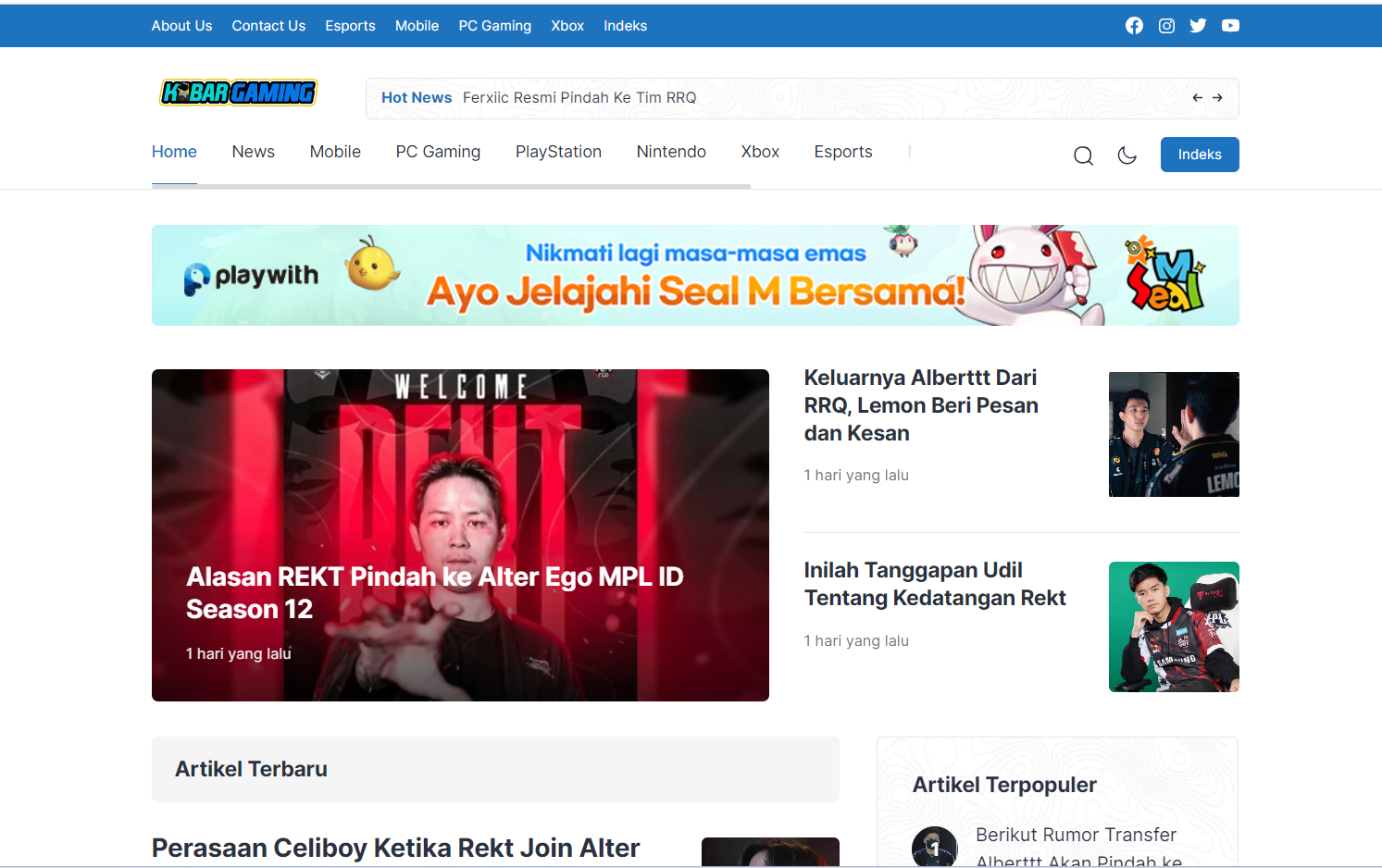Open Xbox link in top bar

coord(567,26)
